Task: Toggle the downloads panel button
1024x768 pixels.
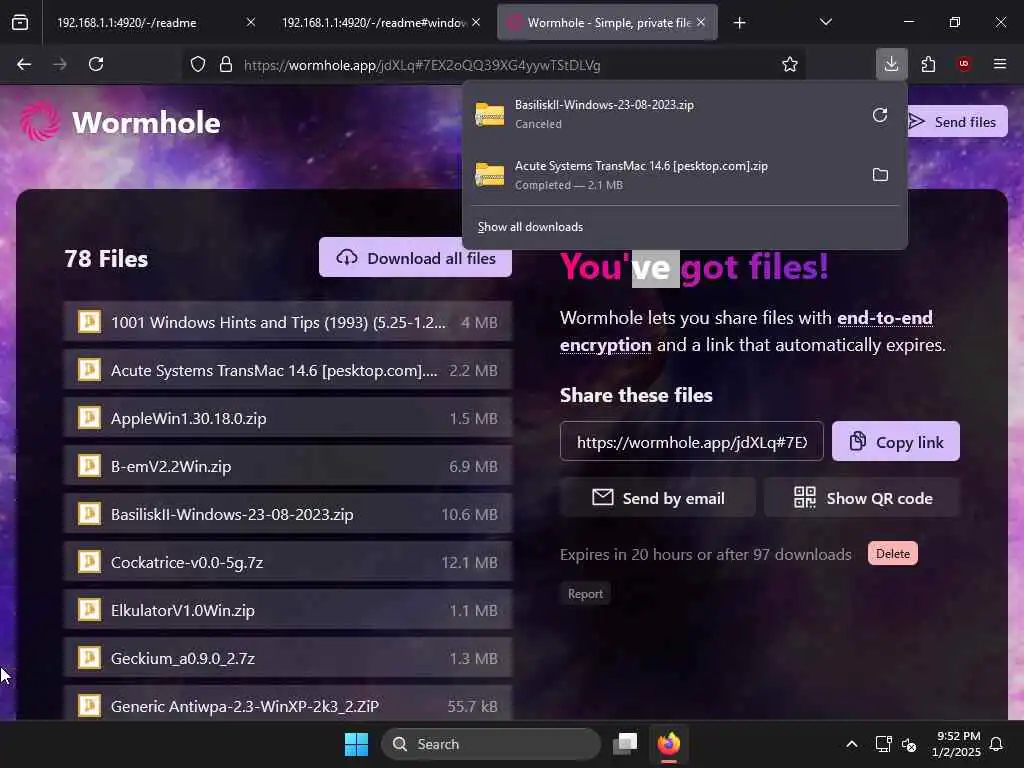Action: click(891, 64)
